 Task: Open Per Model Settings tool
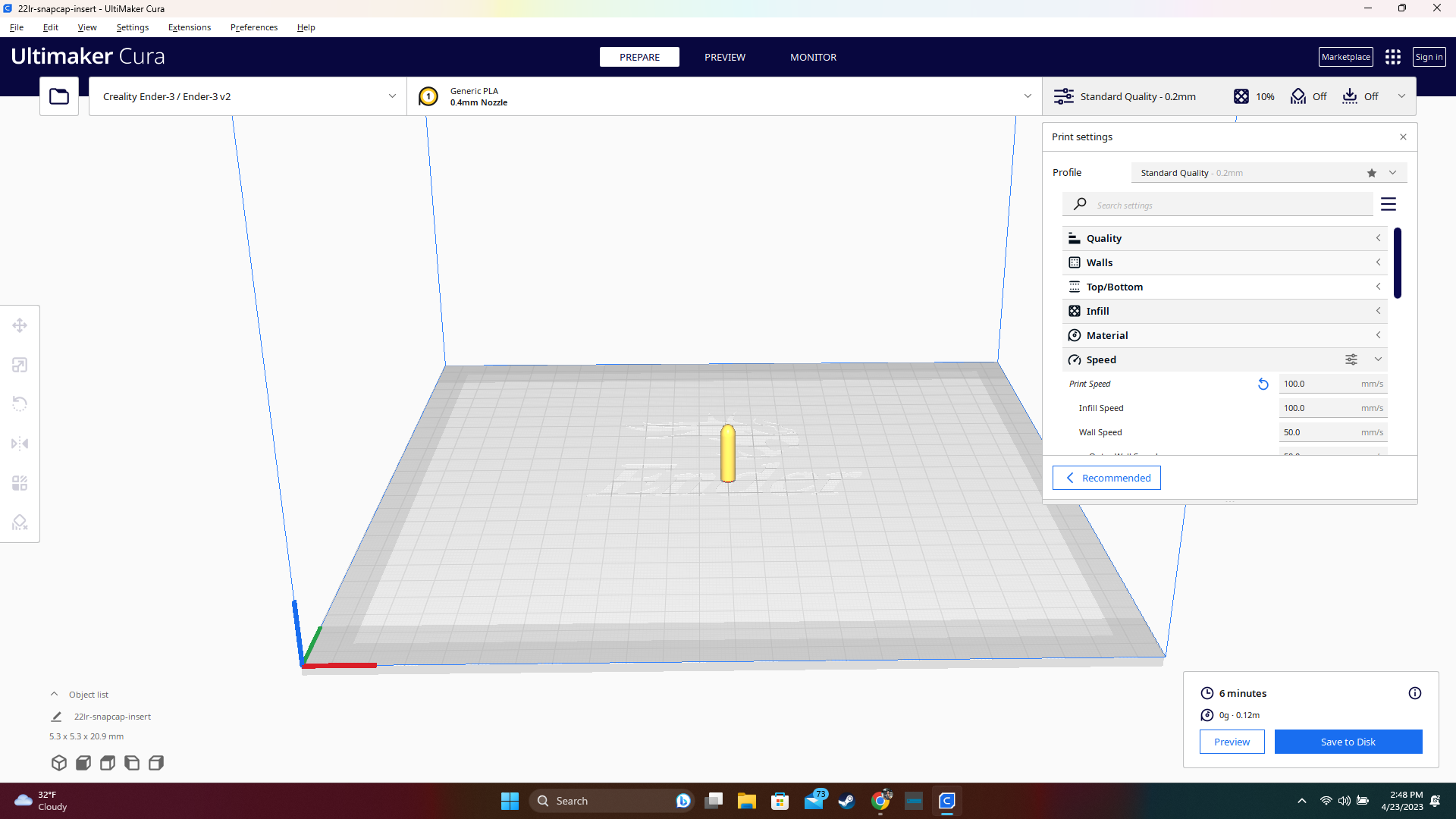coord(20,483)
